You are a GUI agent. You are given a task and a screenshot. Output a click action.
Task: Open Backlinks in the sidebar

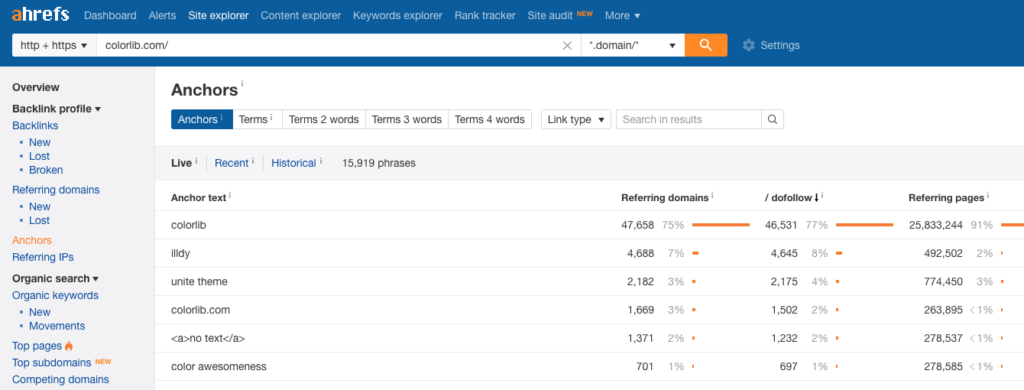click(x=35, y=125)
